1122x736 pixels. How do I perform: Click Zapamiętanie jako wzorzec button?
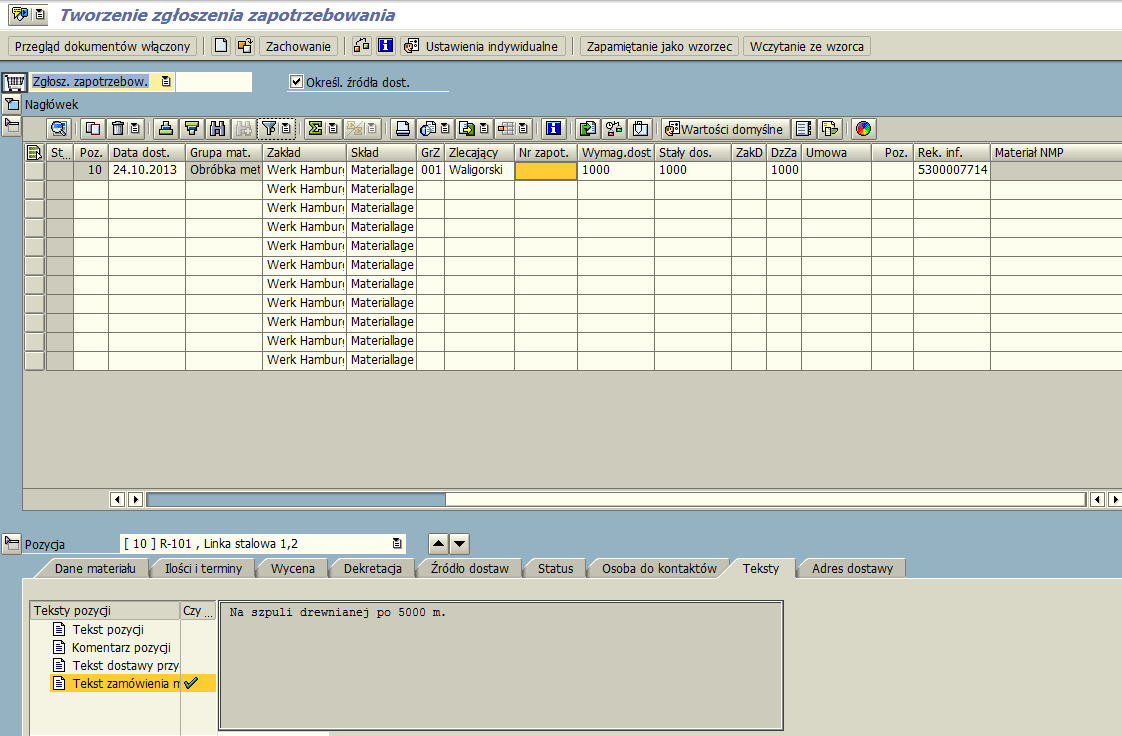(659, 46)
